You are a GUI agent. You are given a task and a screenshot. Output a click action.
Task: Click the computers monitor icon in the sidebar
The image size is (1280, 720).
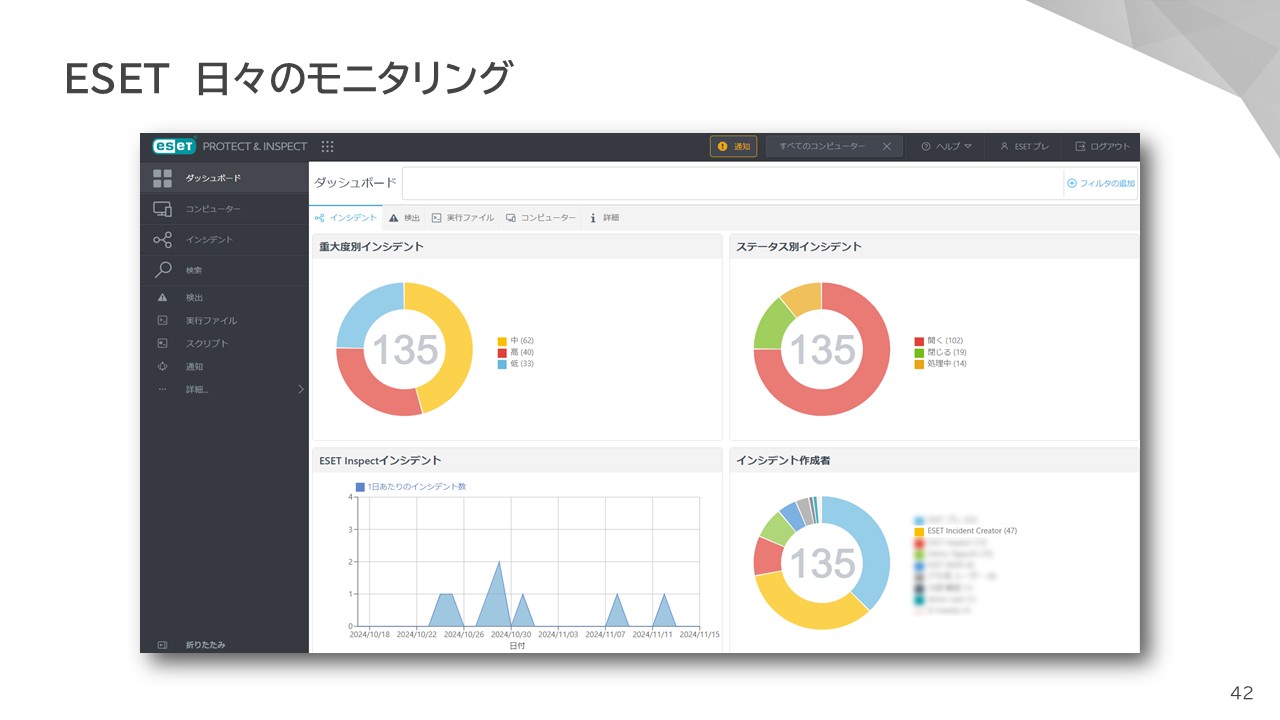click(x=162, y=209)
